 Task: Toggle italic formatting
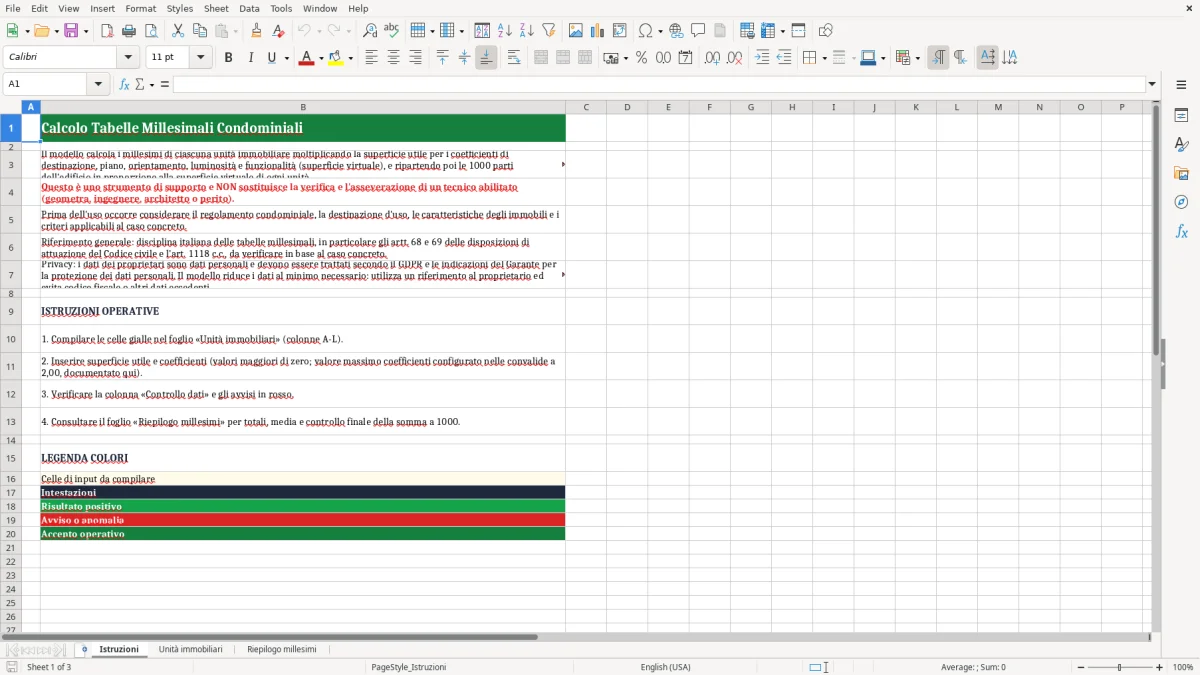pos(250,58)
